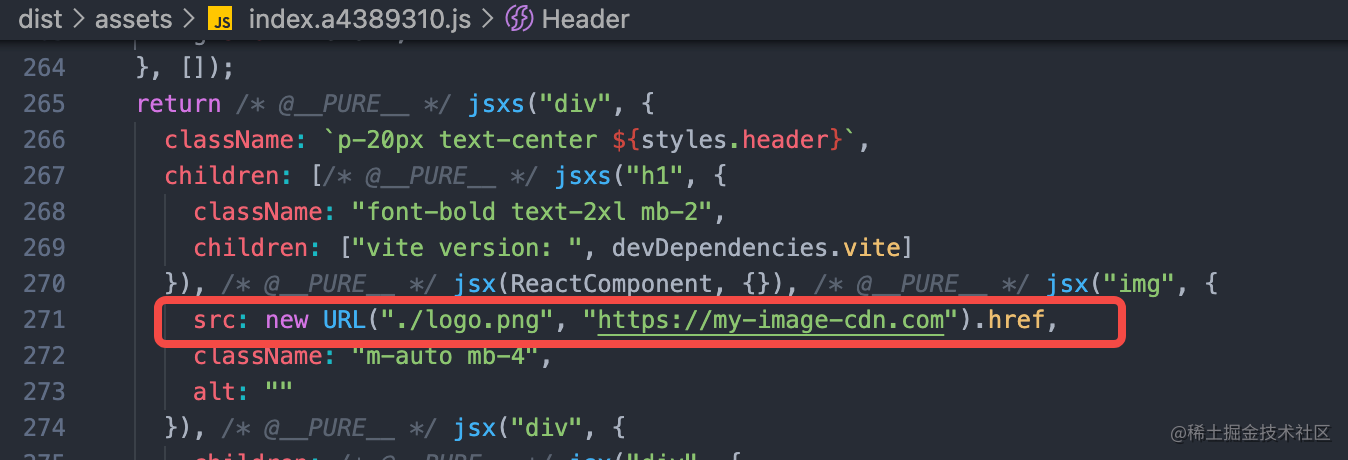Open the assets breadcrumb segment
The height and width of the screenshot is (460, 1348).
(132, 19)
